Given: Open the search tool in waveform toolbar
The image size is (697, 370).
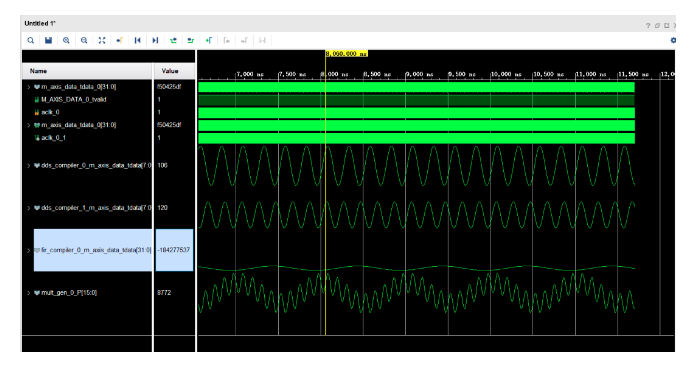Looking at the screenshot, I should (x=31, y=40).
